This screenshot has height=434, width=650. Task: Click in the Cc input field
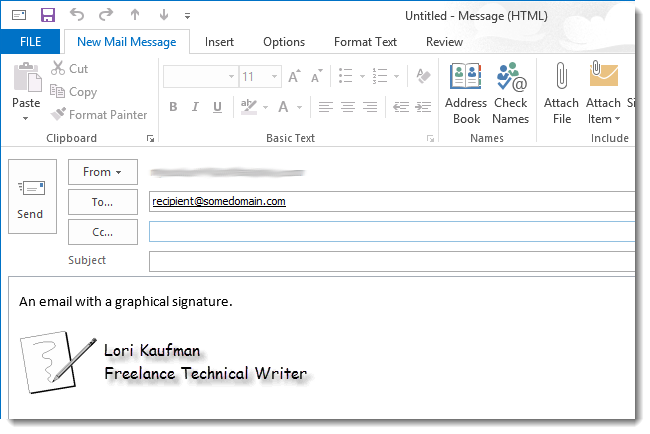tap(392, 232)
